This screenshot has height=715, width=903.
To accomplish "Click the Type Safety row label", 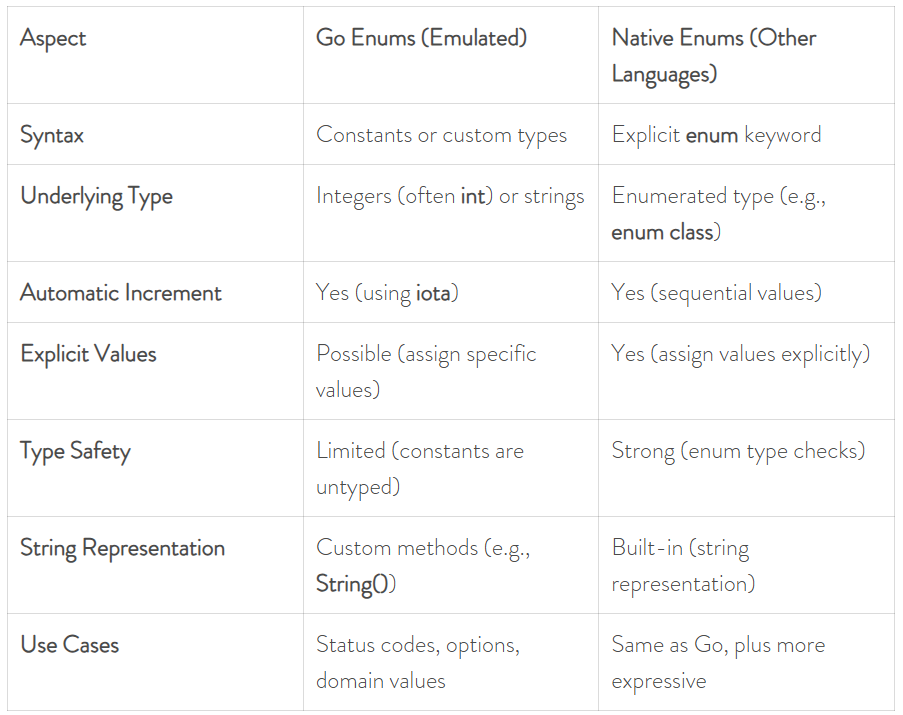I will [x=155, y=467].
